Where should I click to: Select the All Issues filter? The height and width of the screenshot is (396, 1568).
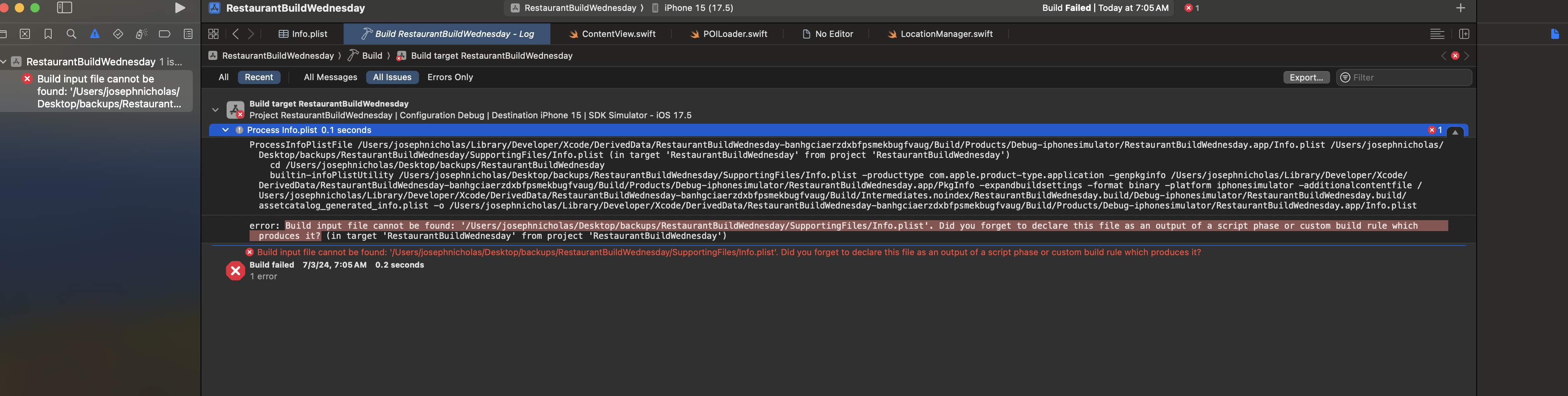392,77
